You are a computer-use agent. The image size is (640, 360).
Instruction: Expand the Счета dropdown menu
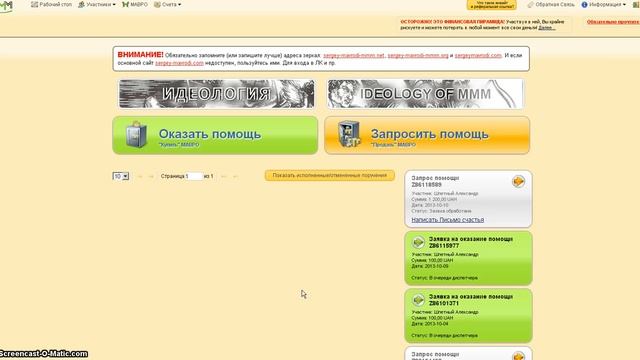click(168, 4)
